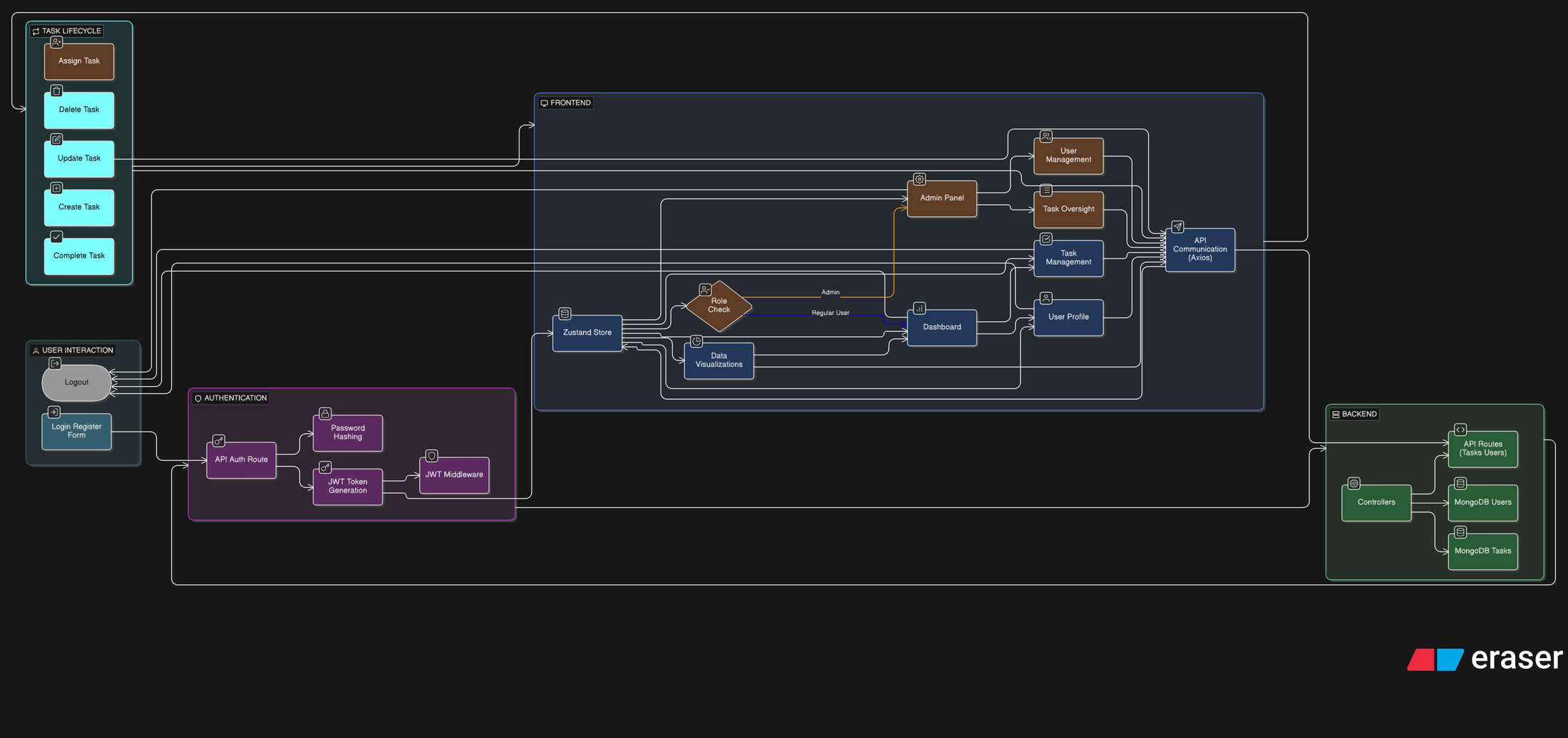Click the person icon above User Profile
The image size is (1568, 738).
click(x=1046, y=298)
